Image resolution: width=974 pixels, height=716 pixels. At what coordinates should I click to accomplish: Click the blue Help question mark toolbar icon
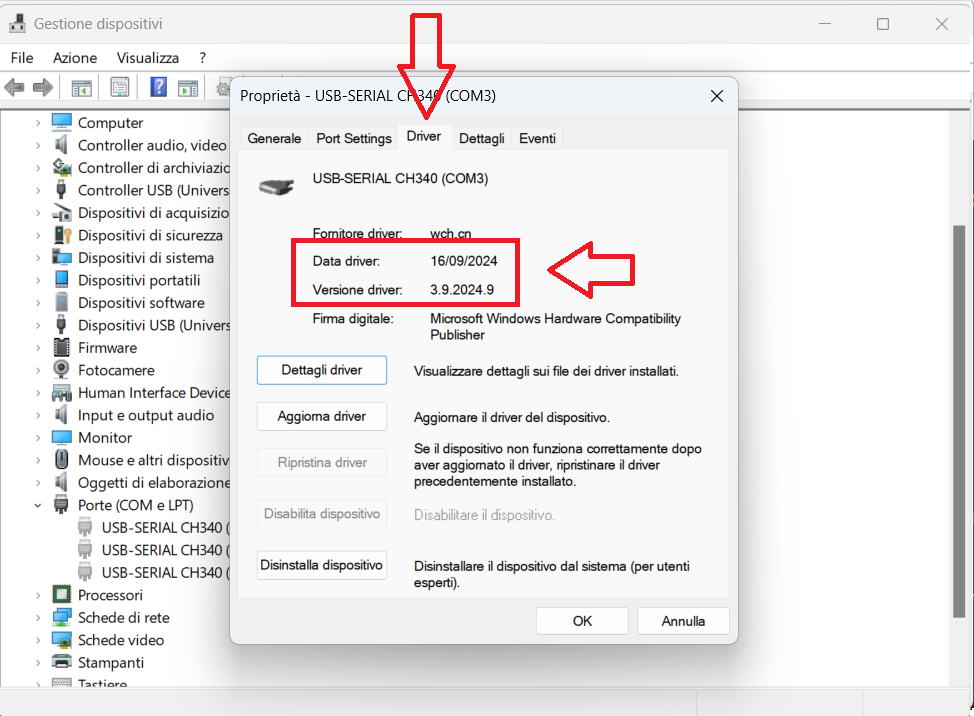(158, 88)
